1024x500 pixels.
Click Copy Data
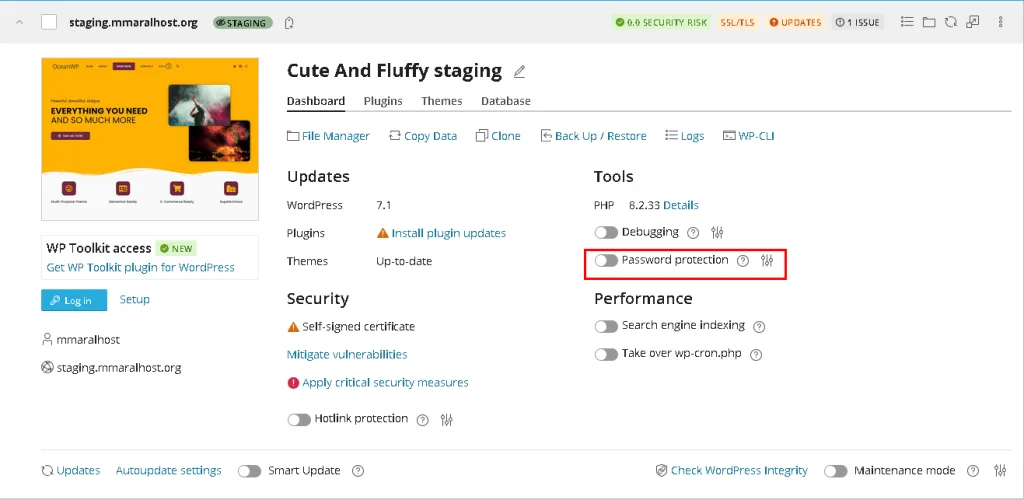pyautogui.click(x=423, y=136)
